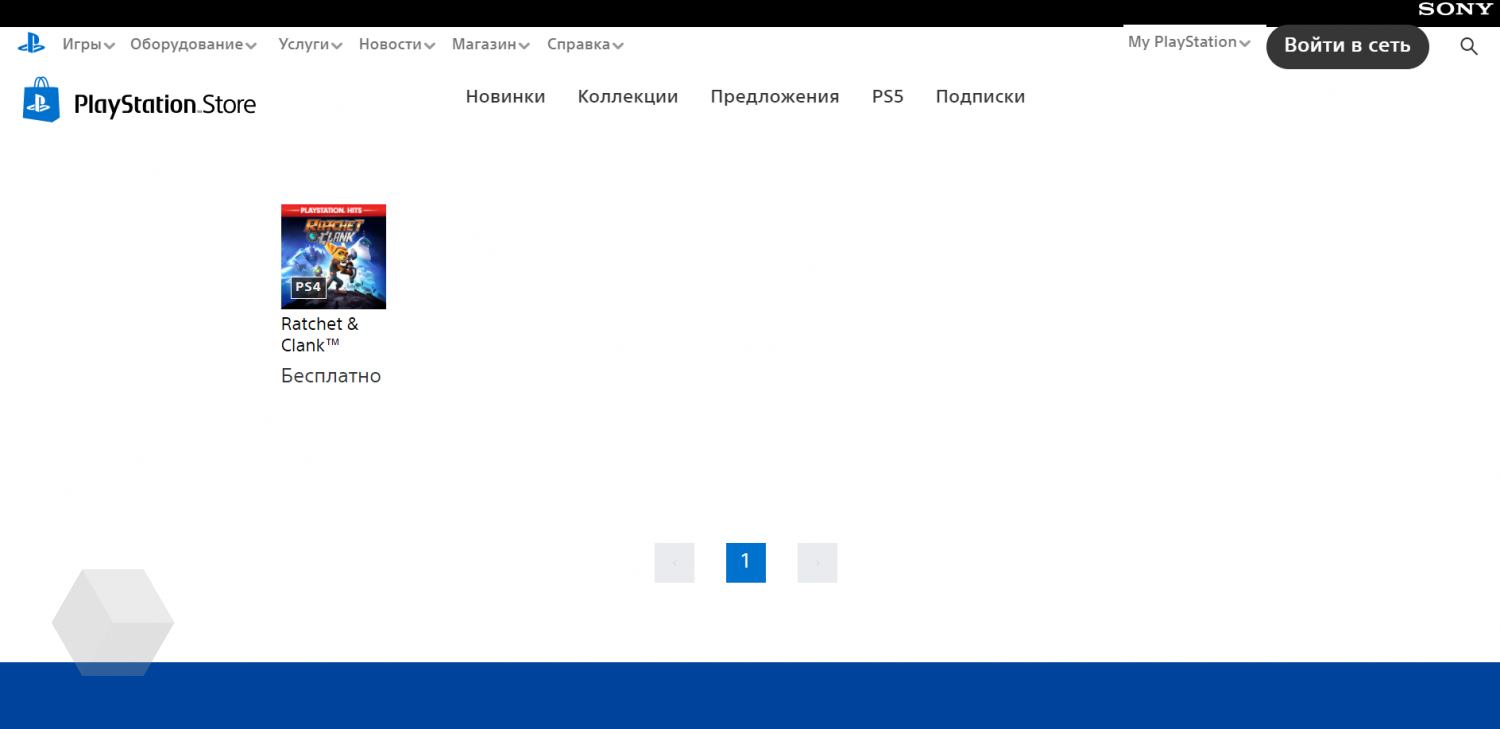
Task: Click the Бесплатно price label
Action: point(331,376)
